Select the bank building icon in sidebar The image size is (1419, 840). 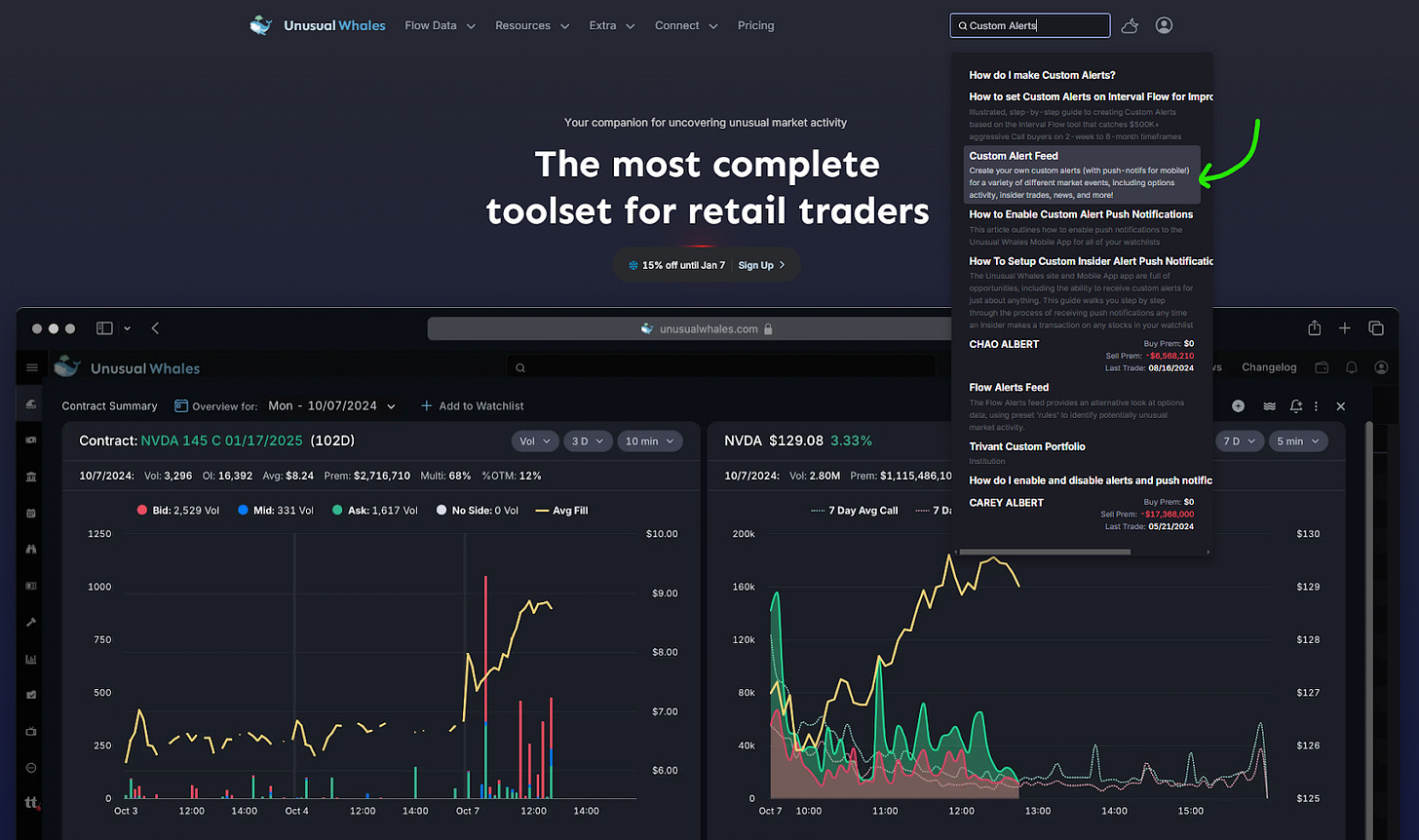click(31, 477)
